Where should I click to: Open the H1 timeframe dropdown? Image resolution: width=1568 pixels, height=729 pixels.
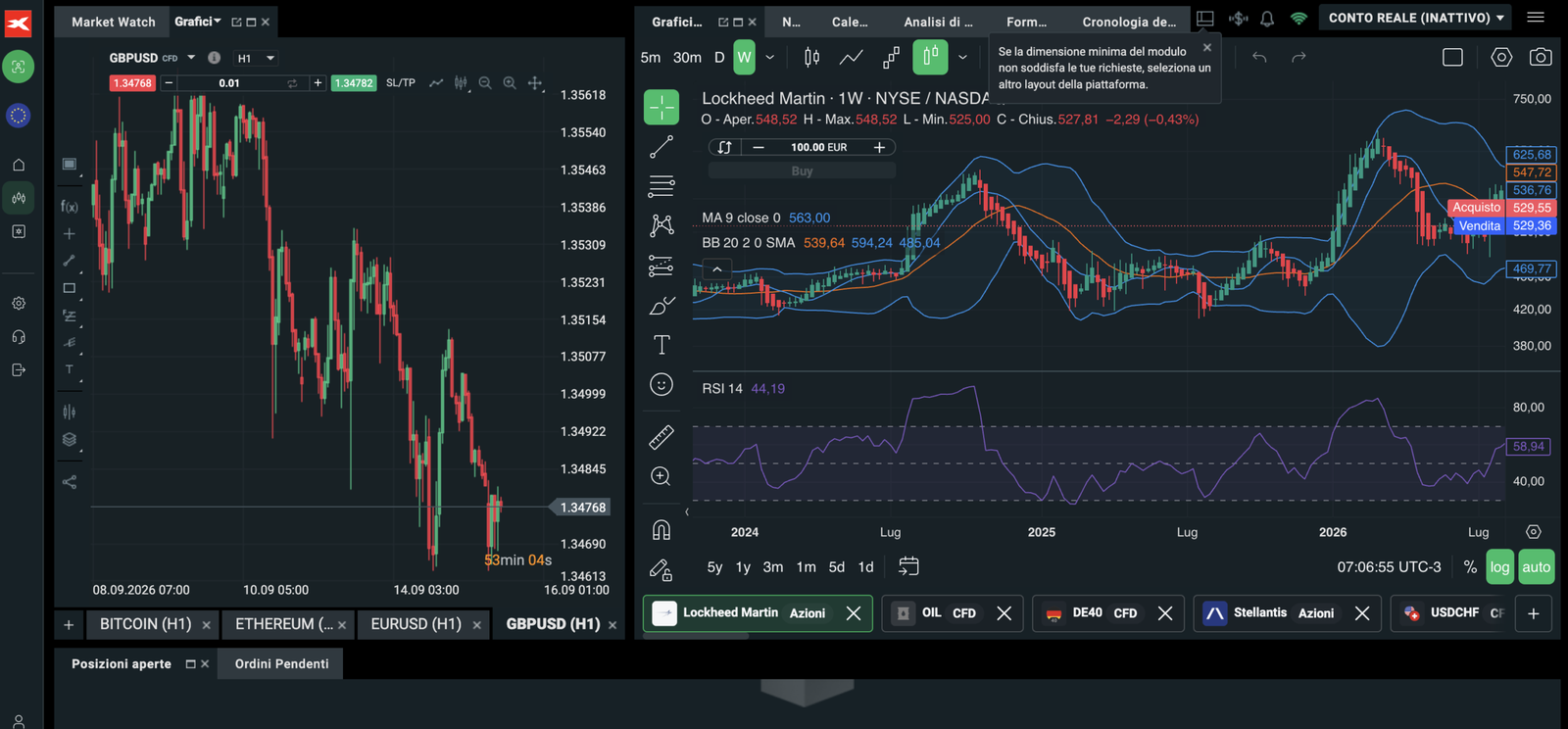pyautogui.click(x=256, y=58)
